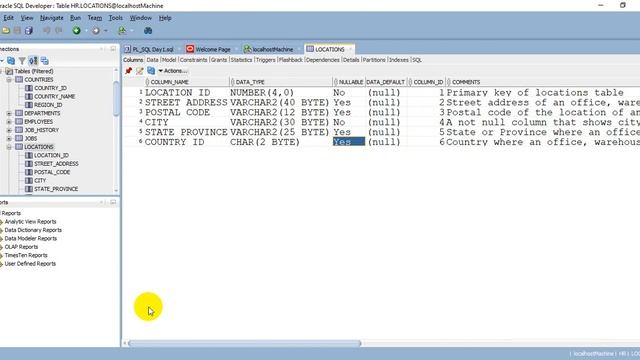Click the Connections tree vertical scrollbar

tap(116, 99)
